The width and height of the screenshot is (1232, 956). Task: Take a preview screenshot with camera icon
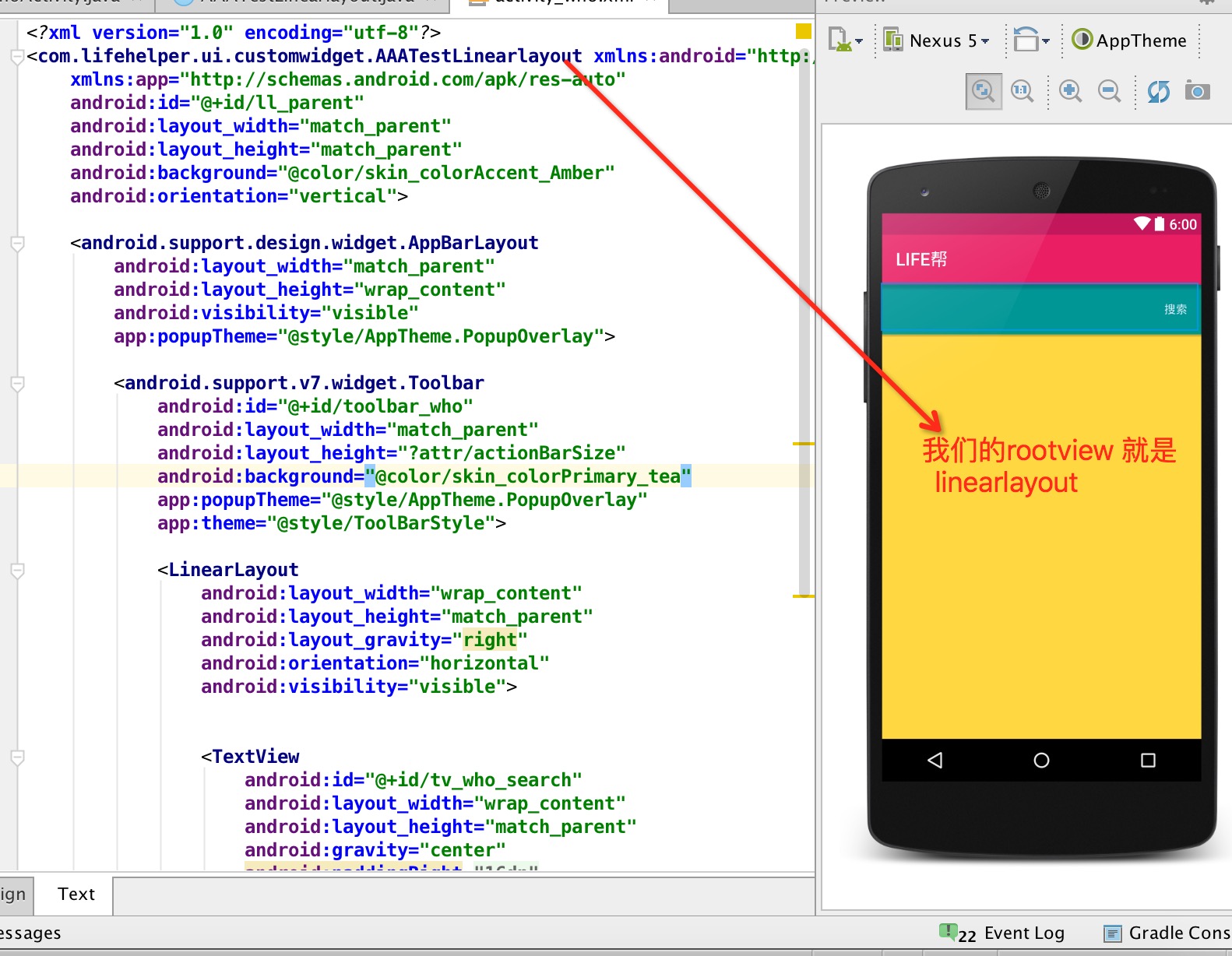pos(1197,92)
